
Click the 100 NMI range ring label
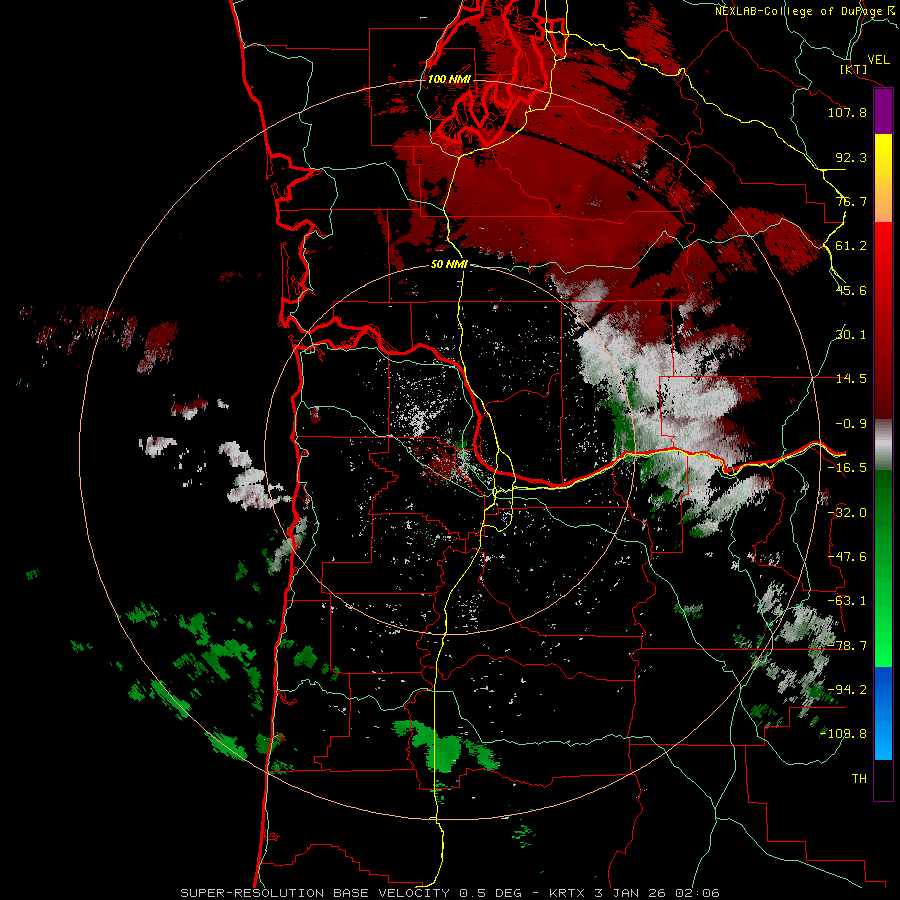point(449,79)
